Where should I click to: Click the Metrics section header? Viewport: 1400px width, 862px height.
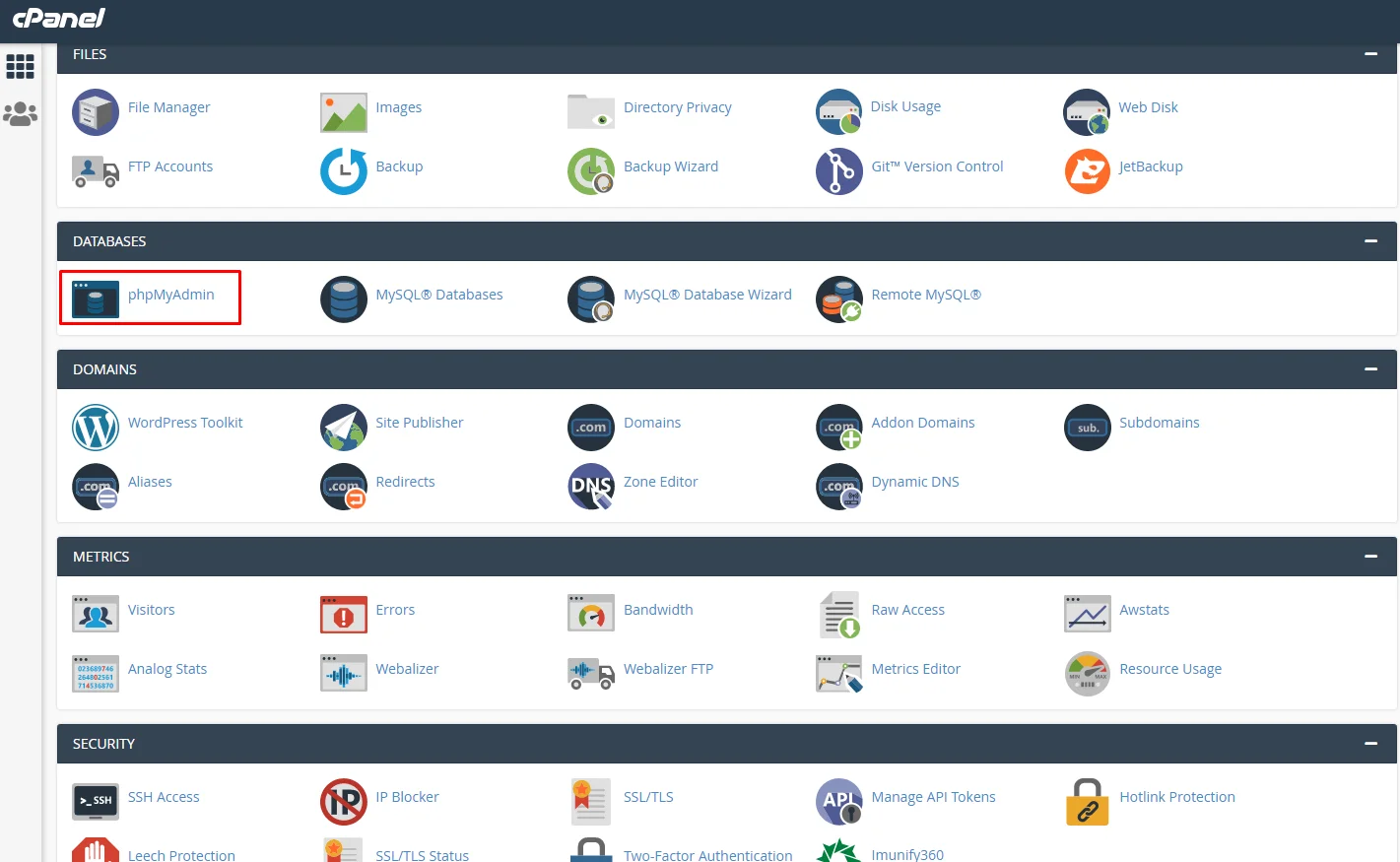727,557
